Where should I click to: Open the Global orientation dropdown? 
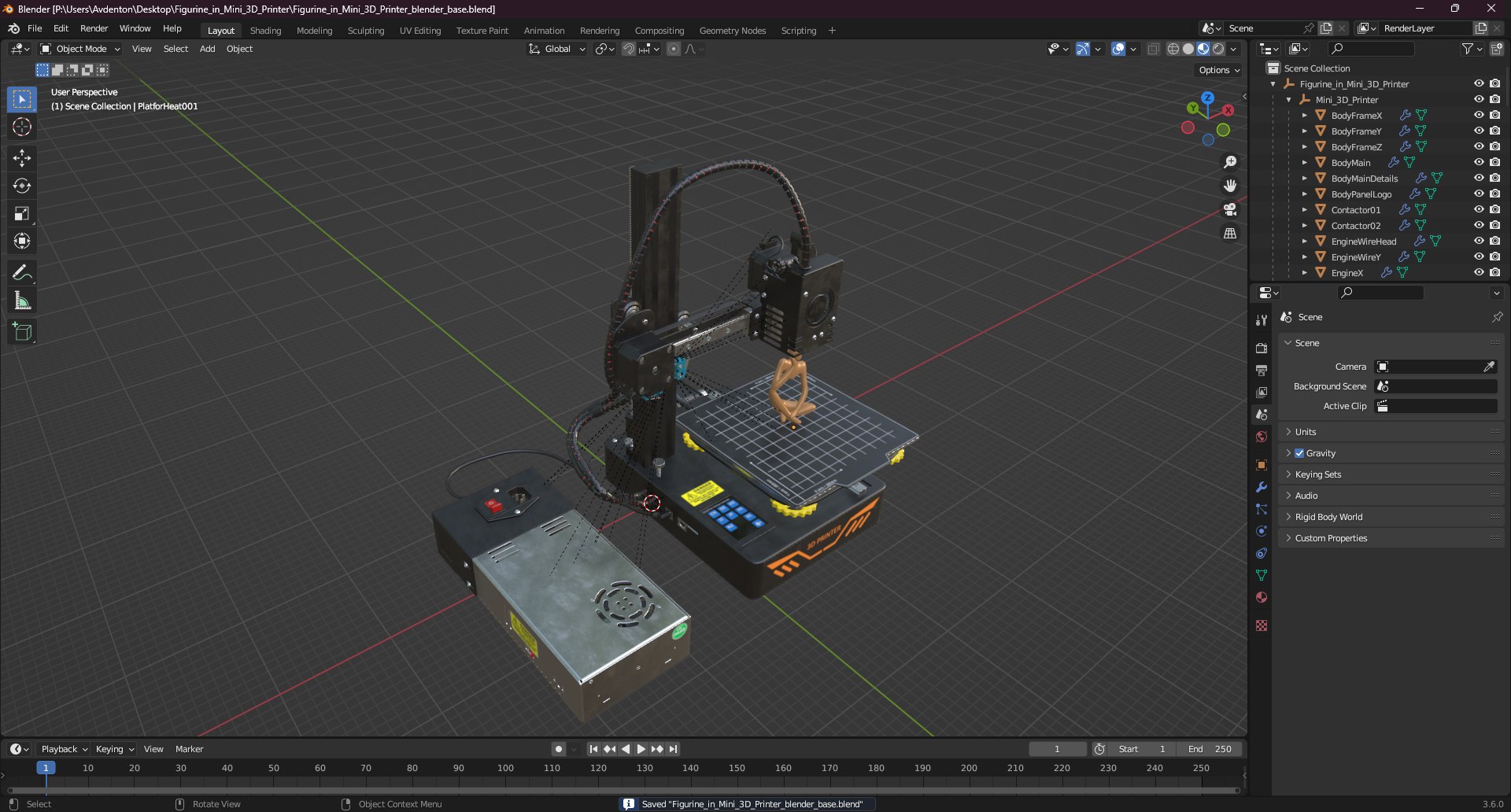pyautogui.click(x=557, y=49)
